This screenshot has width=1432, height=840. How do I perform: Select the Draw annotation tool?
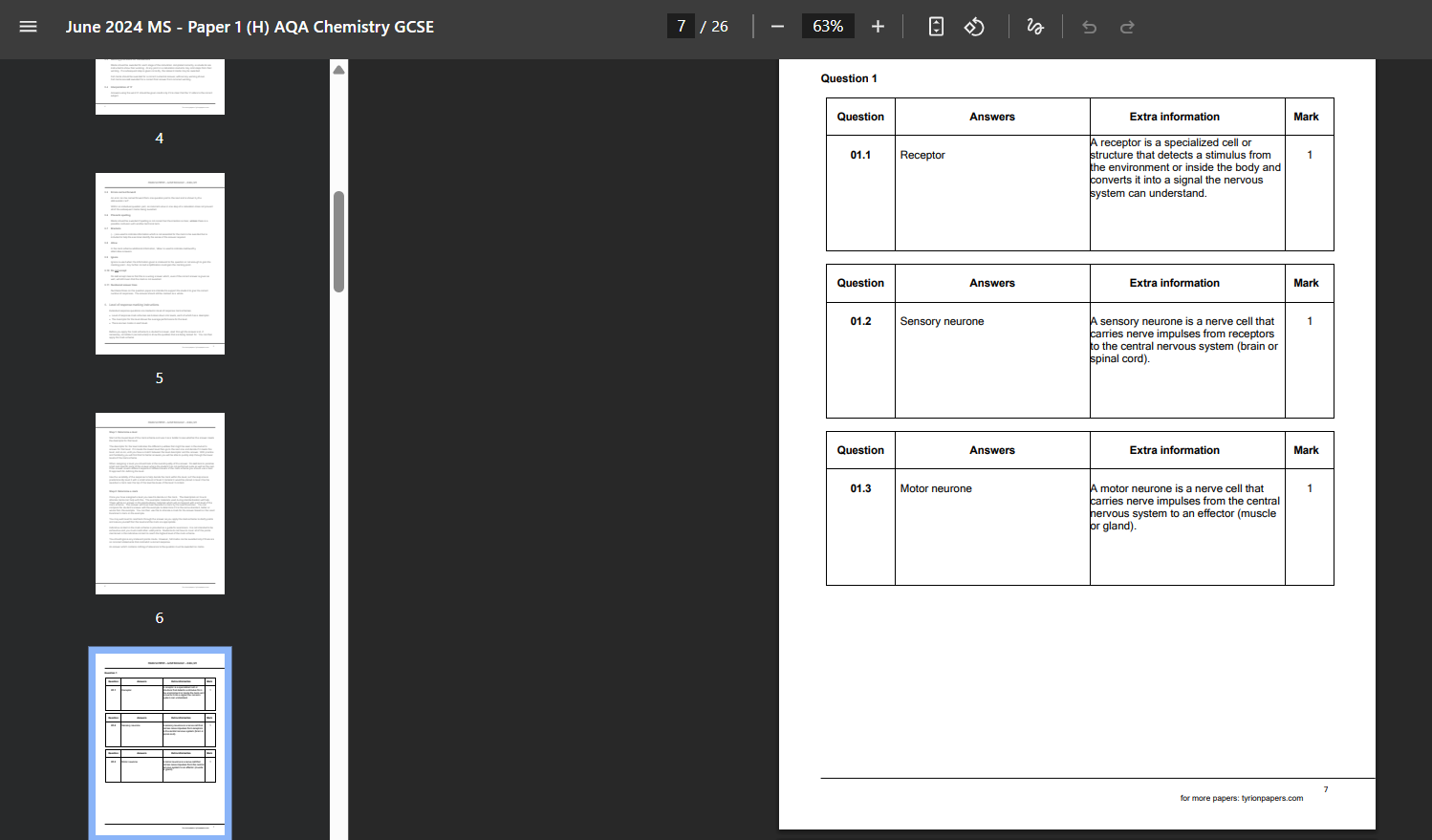1034,26
